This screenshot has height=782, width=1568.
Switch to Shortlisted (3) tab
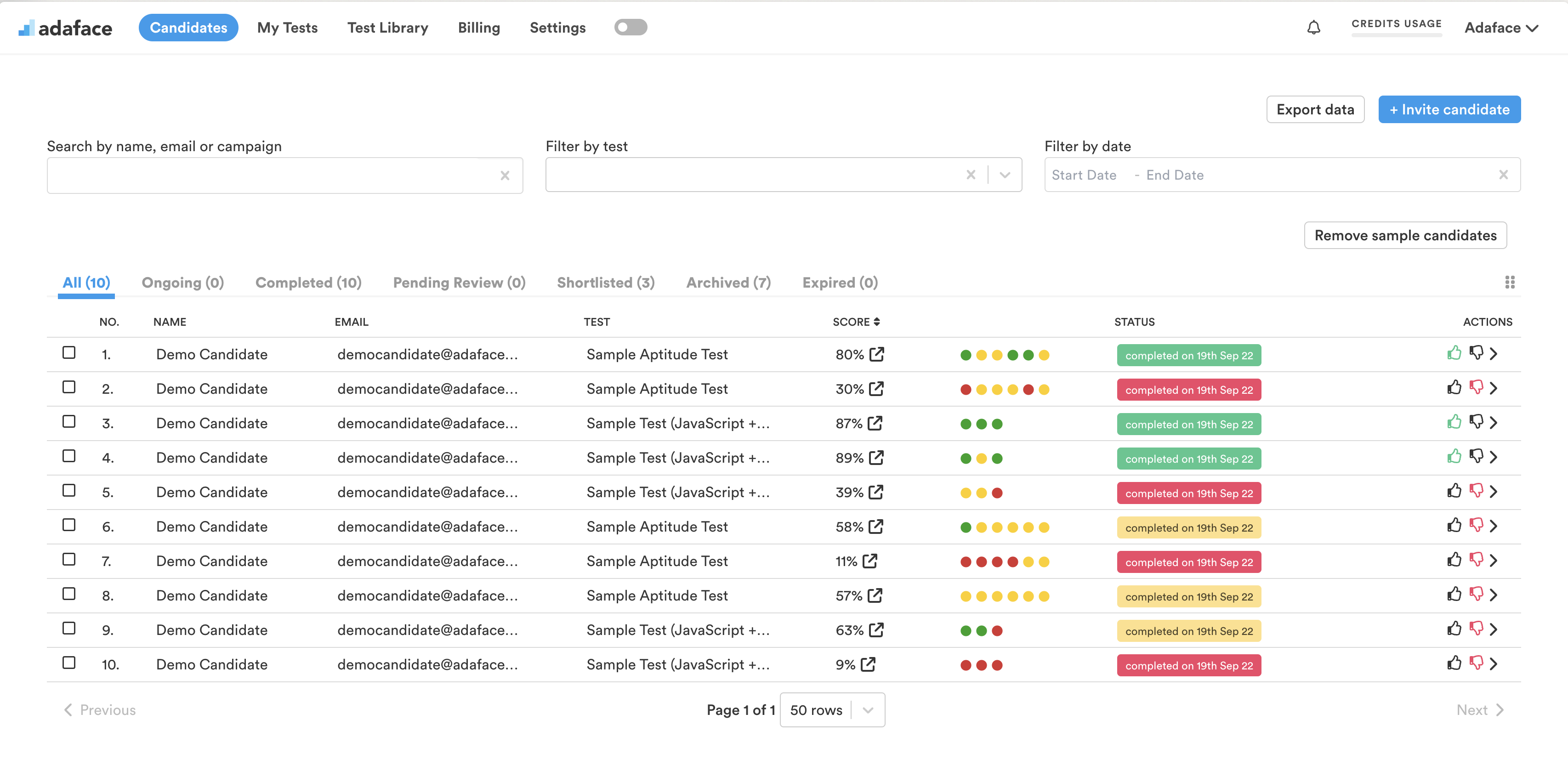(x=606, y=283)
